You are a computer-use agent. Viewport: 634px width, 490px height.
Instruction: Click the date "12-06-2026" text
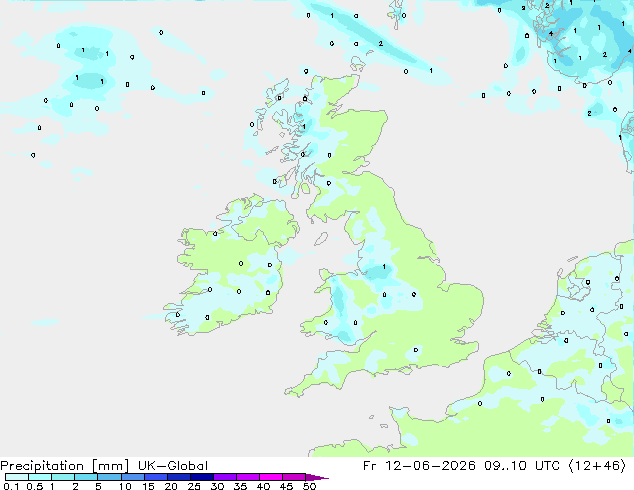(x=430, y=466)
